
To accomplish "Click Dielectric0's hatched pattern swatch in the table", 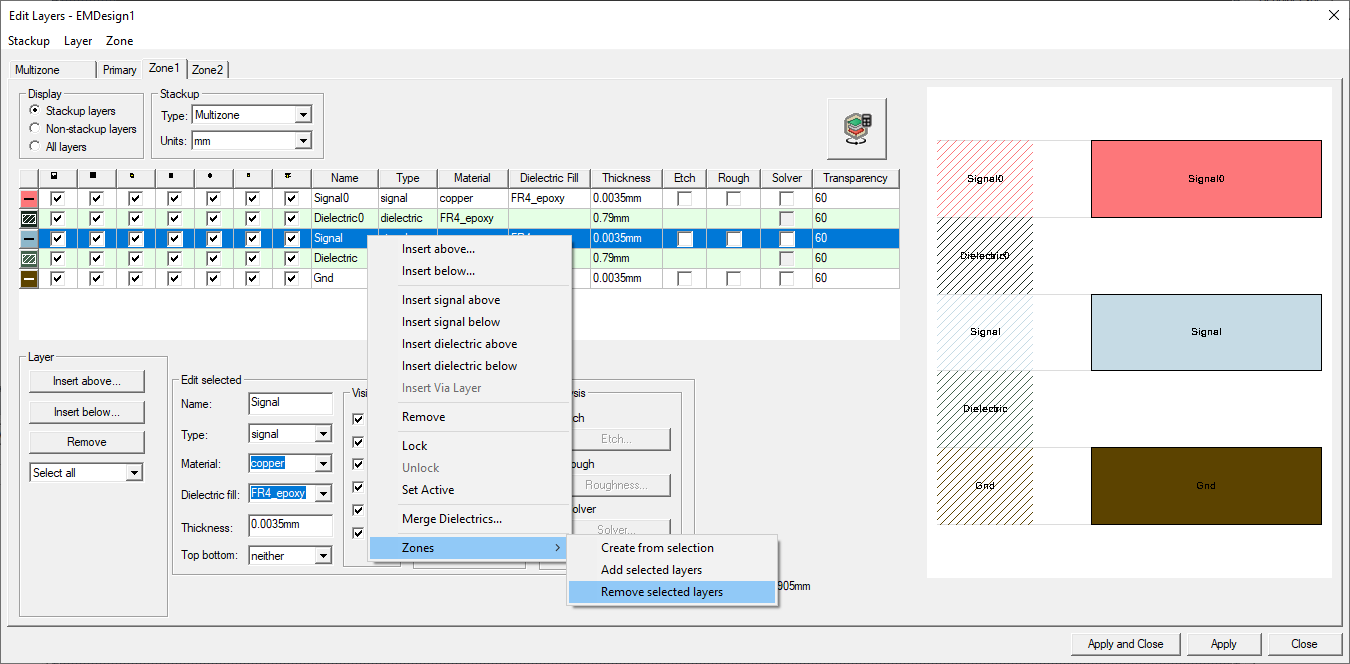I will tap(30, 218).
